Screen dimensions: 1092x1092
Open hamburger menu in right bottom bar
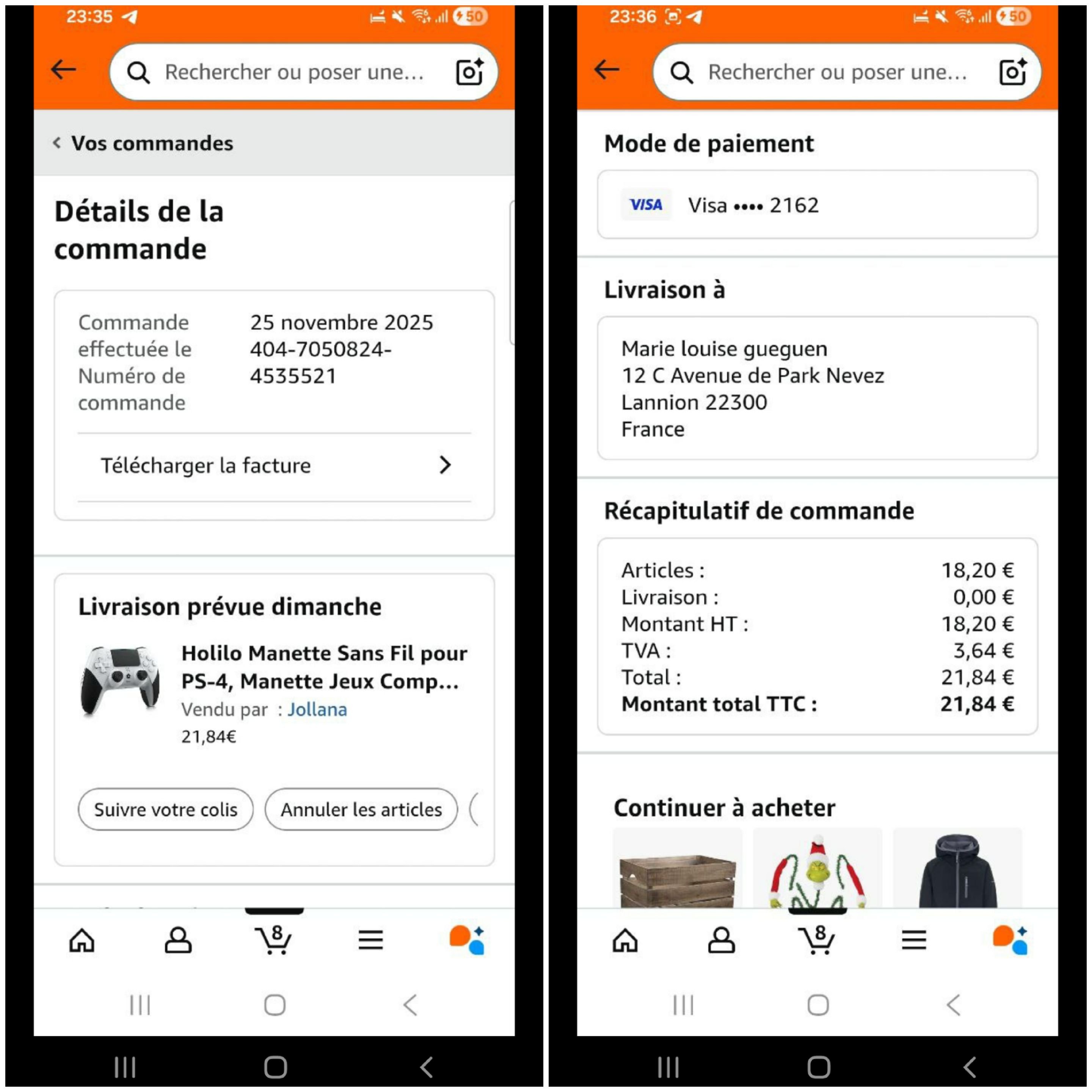pyautogui.click(x=914, y=940)
